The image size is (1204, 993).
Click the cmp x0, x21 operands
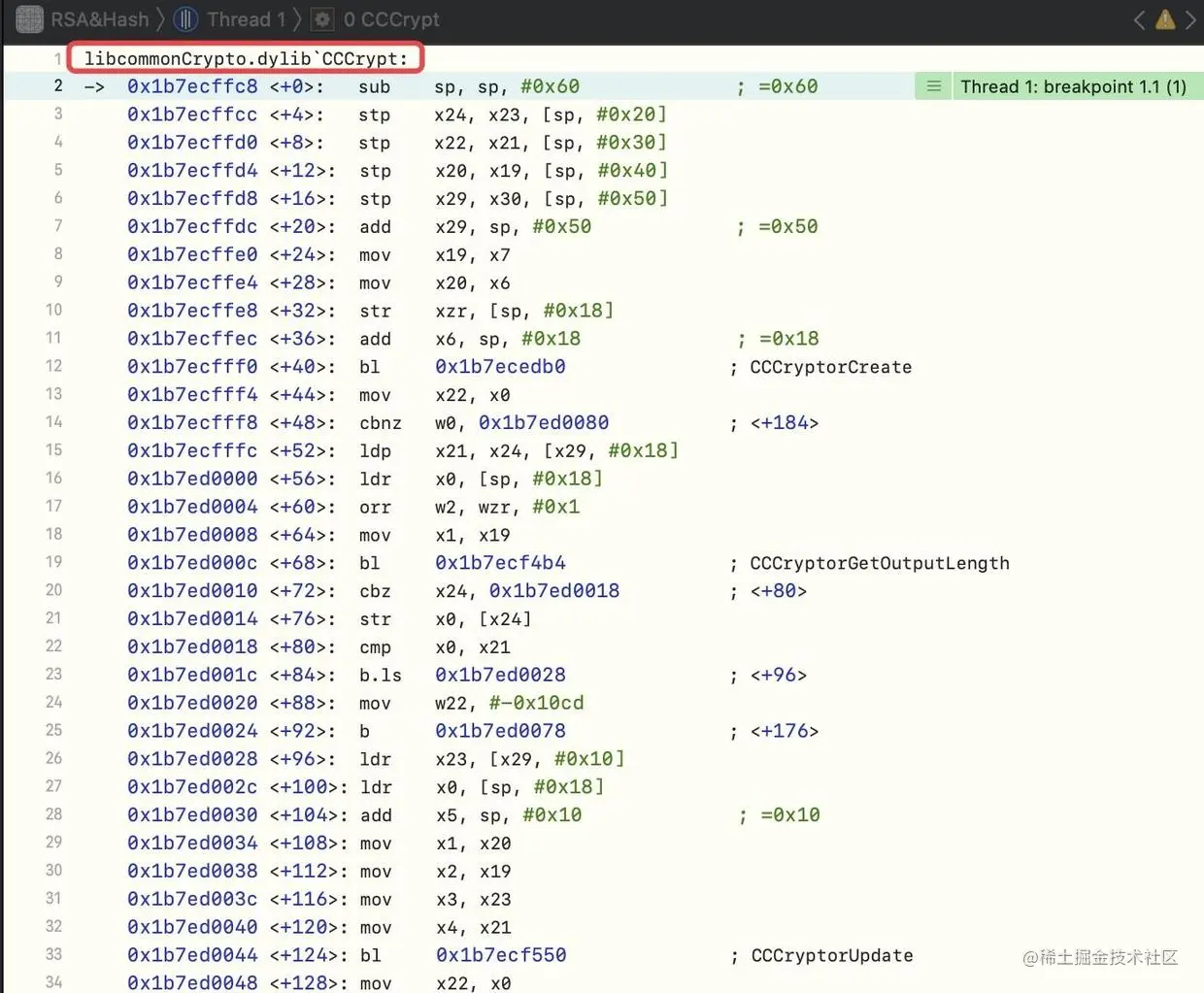pyautogui.click(x=473, y=647)
